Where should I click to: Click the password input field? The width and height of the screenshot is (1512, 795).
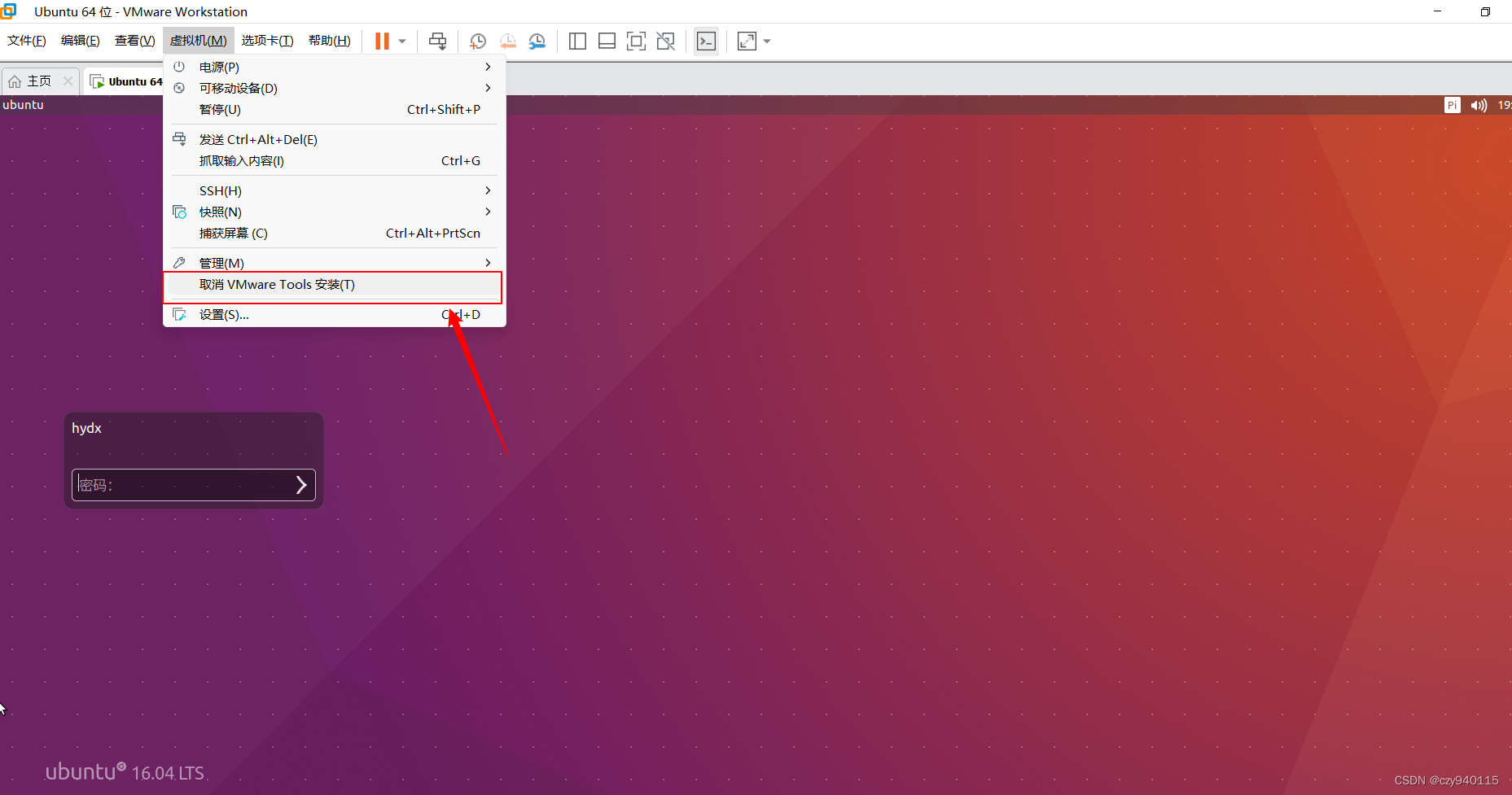(x=194, y=485)
